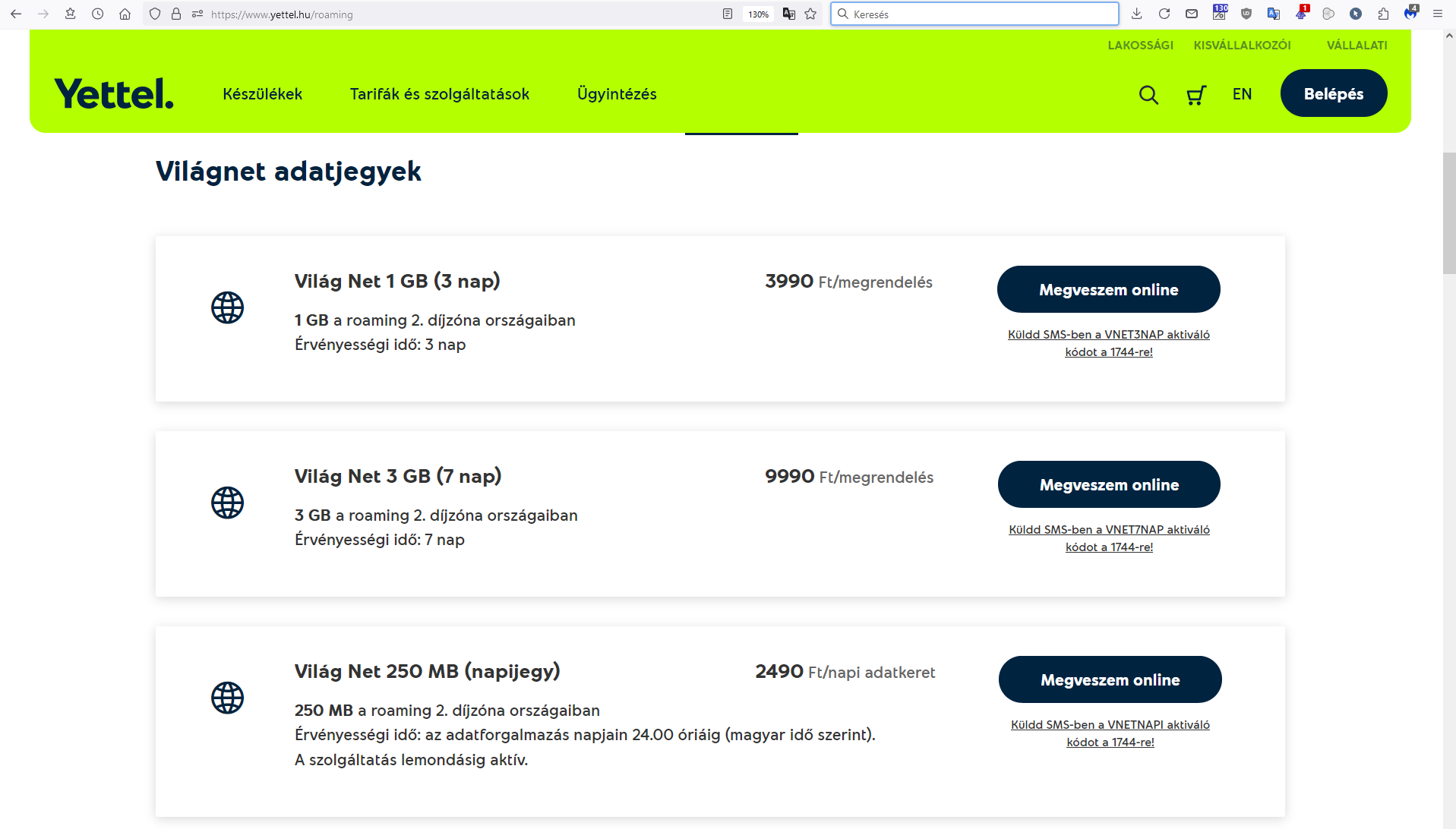Open the extension showing badge 130
Image resolution: width=1456 pixels, height=829 pixels.
[x=1220, y=12]
